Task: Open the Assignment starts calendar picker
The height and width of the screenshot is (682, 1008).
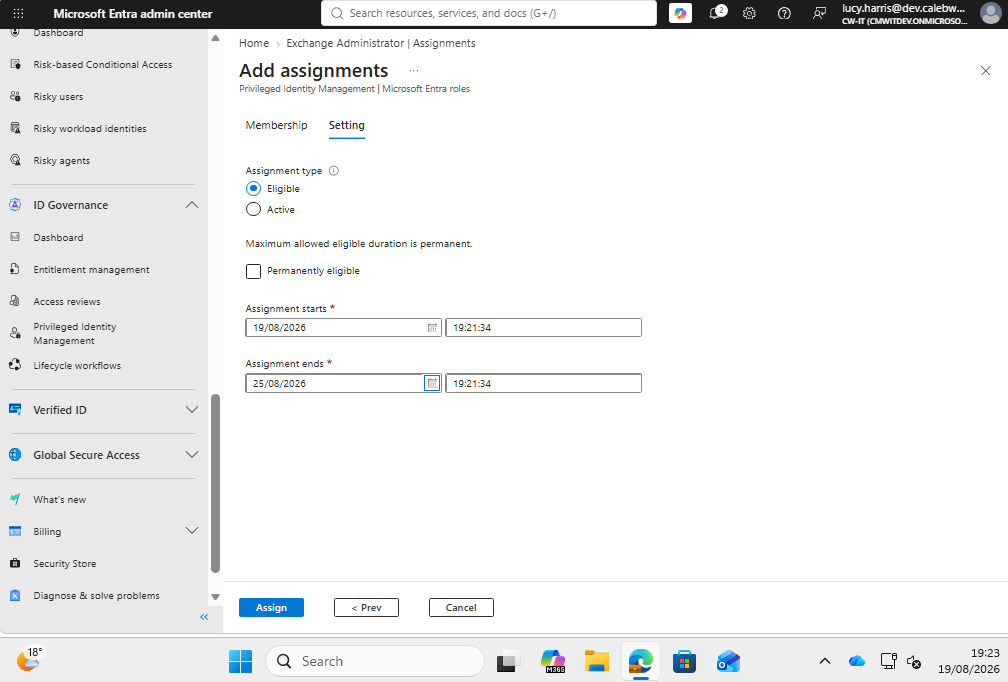Action: click(432, 328)
